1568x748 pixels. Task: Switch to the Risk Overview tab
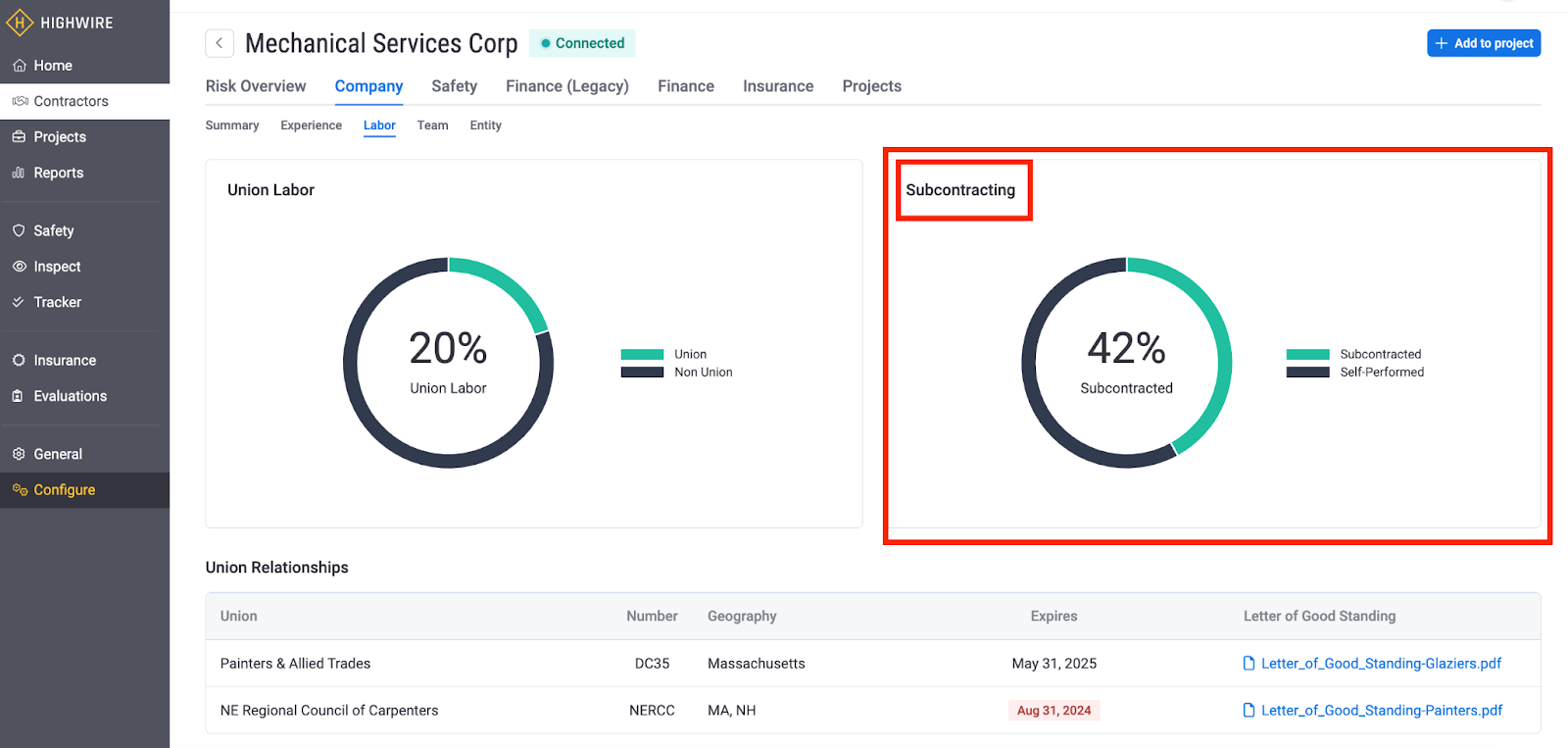coord(256,86)
